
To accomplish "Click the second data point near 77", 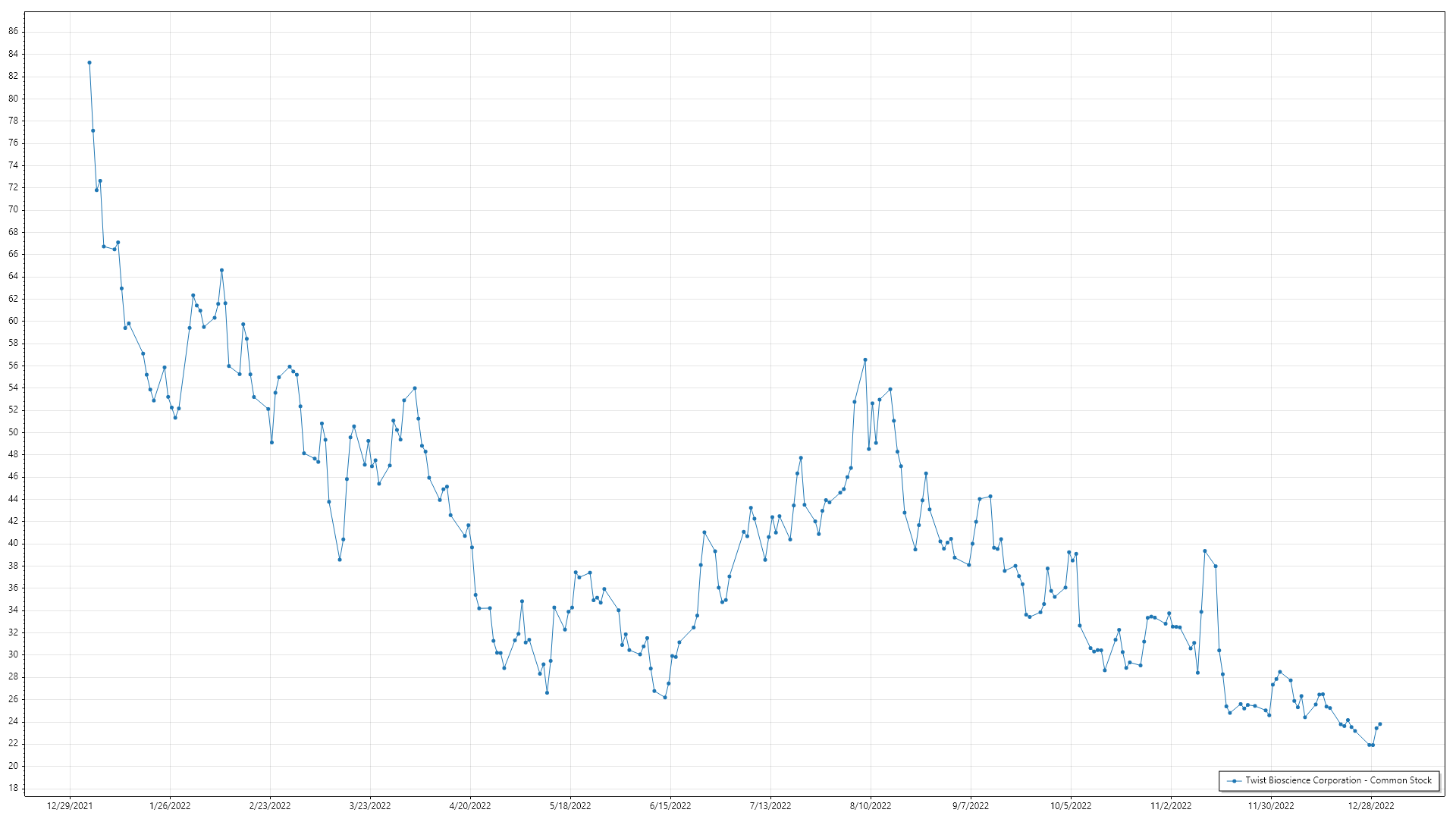I will (x=93, y=130).
